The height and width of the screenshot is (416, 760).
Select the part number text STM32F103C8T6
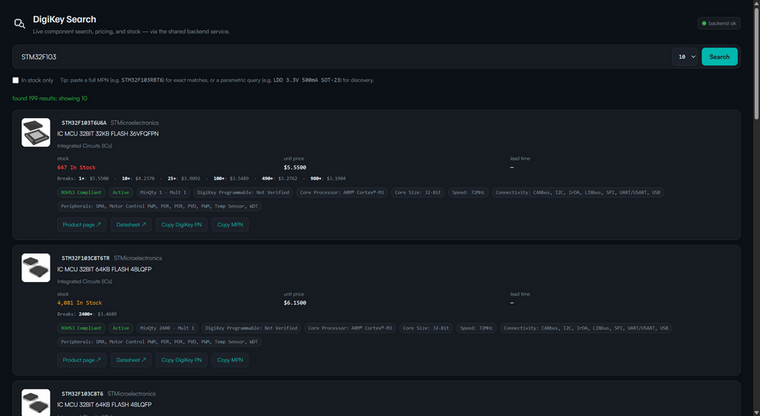tap(82, 394)
